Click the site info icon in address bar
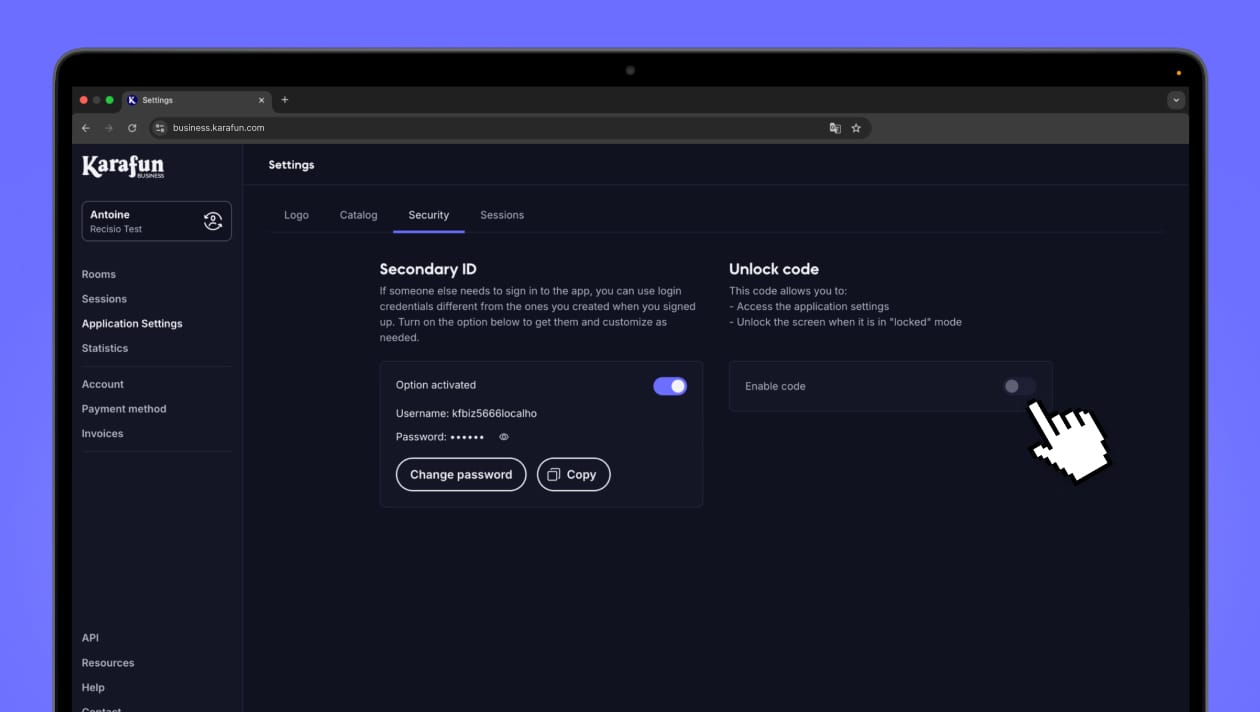 (x=159, y=128)
